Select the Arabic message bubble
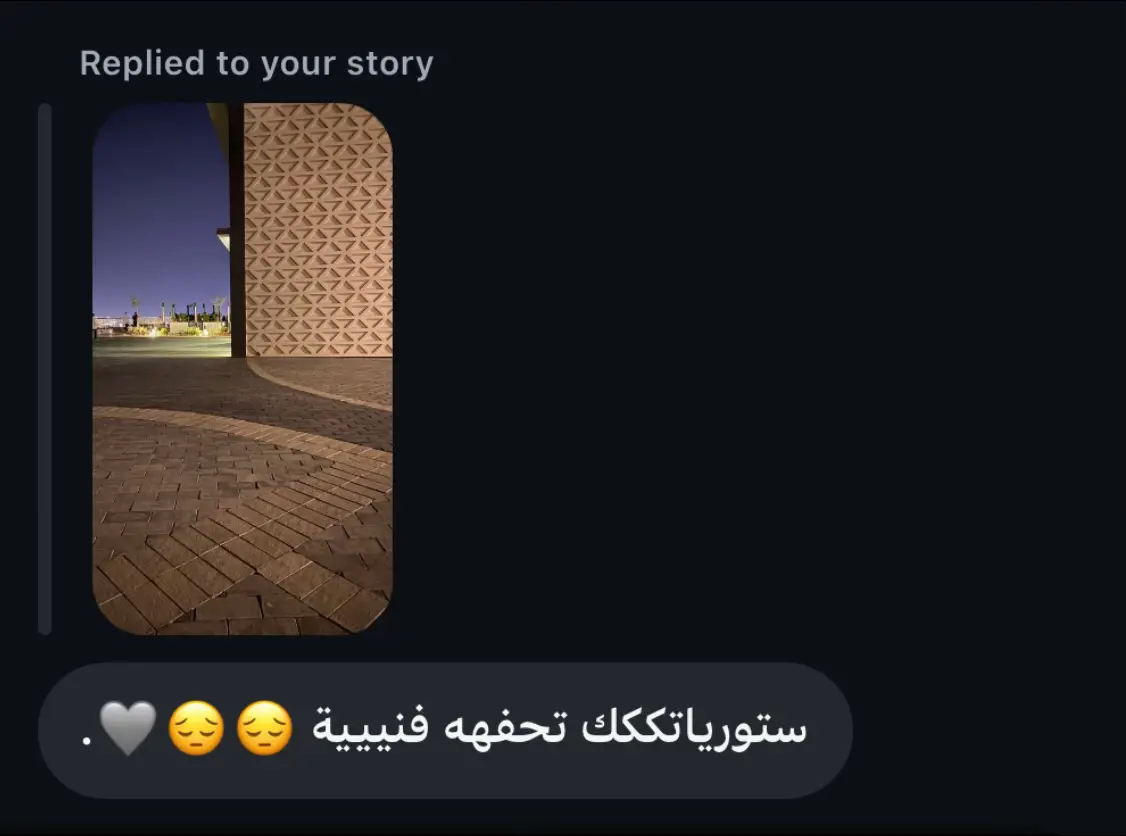The width and height of the screenshot is (1126, 836). tap(445, 730)
